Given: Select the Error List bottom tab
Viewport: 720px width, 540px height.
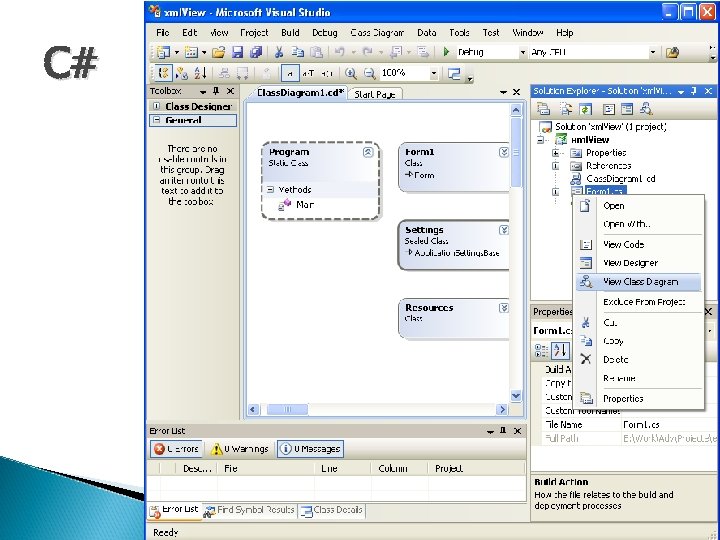Looking at the screenshot, I should [x=174, y=510].
